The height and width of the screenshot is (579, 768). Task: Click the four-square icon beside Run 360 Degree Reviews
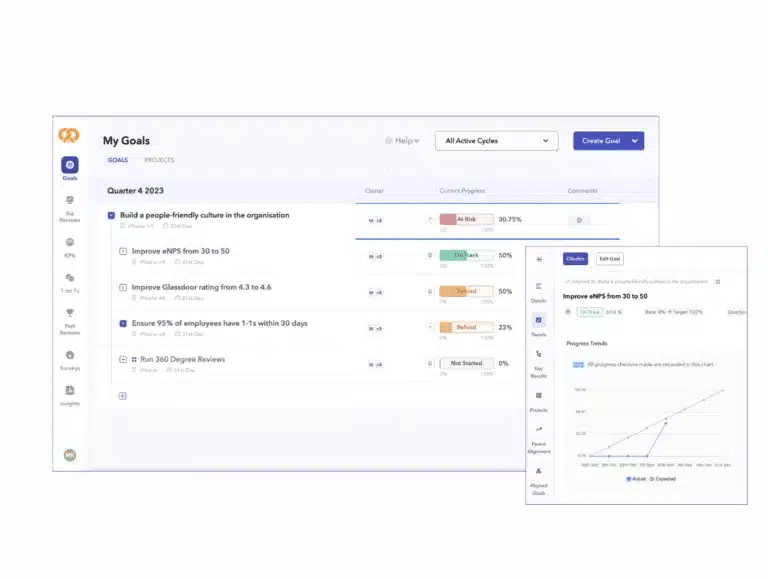point(134,360)
